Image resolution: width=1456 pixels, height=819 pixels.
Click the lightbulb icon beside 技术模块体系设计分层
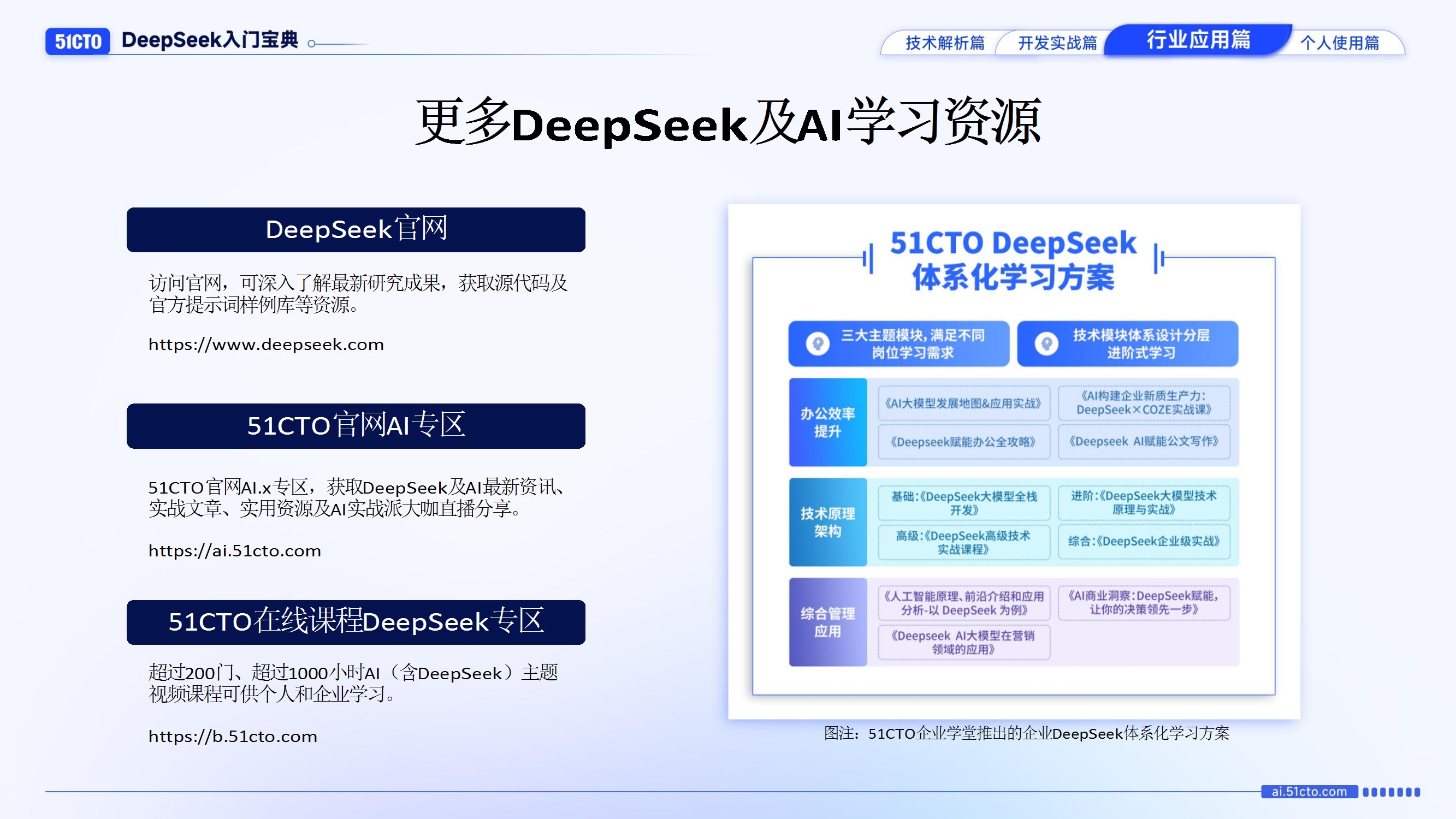point(1046,343)
